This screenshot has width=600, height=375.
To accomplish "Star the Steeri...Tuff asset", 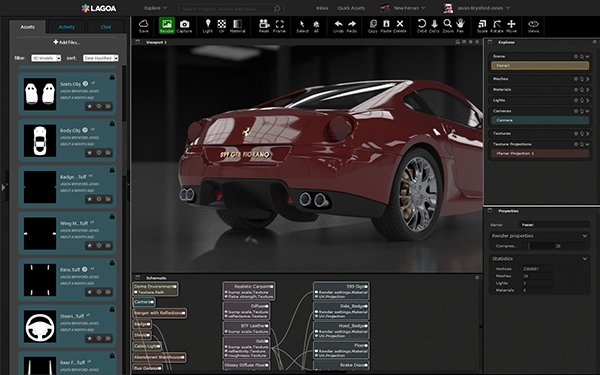I will click(90, 338).
